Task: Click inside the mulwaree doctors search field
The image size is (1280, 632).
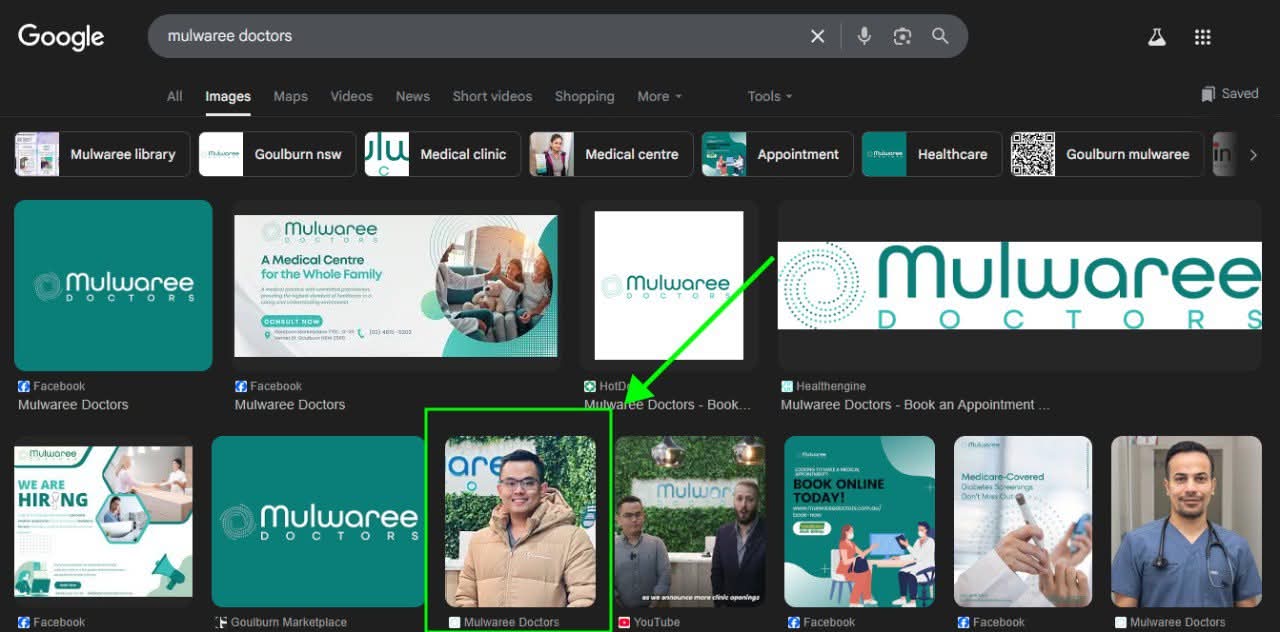Action: 480,36
